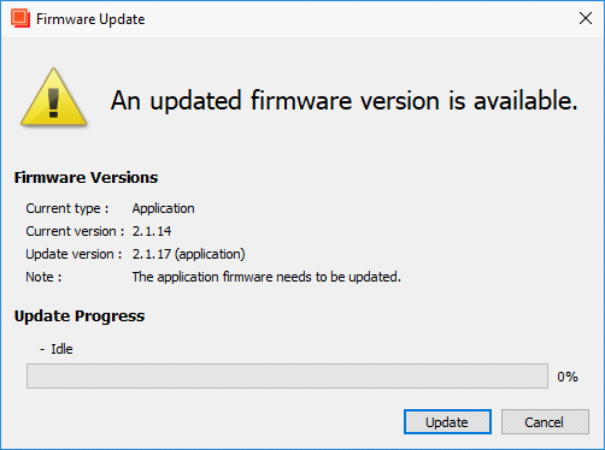Viewport: 605px width, 450px height.
Task: Click the orange app icon in title bar
Action: [20, 18]
